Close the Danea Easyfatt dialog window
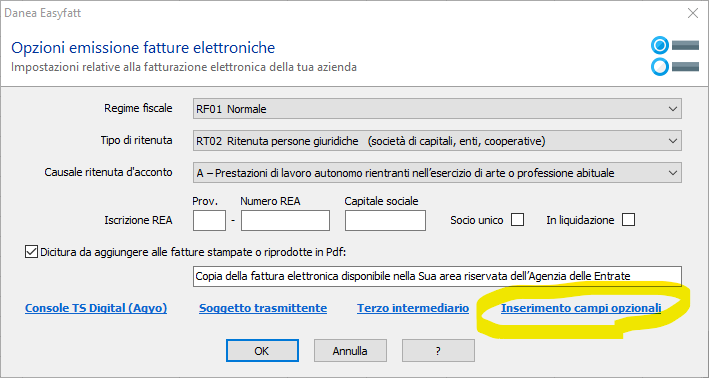Viewport: 709px width, 378px height. pos(692,13)
